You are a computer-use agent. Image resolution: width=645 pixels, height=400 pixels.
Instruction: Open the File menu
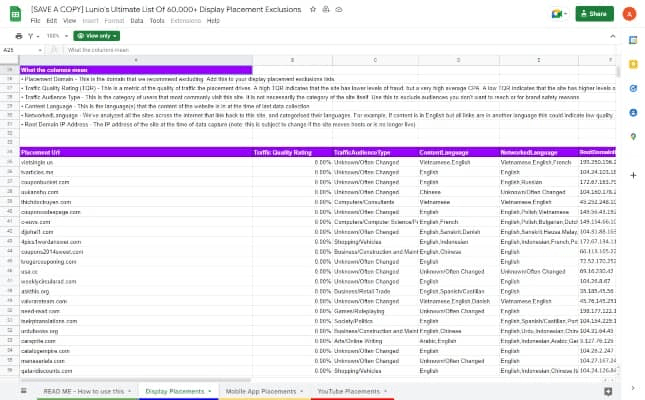35,21
